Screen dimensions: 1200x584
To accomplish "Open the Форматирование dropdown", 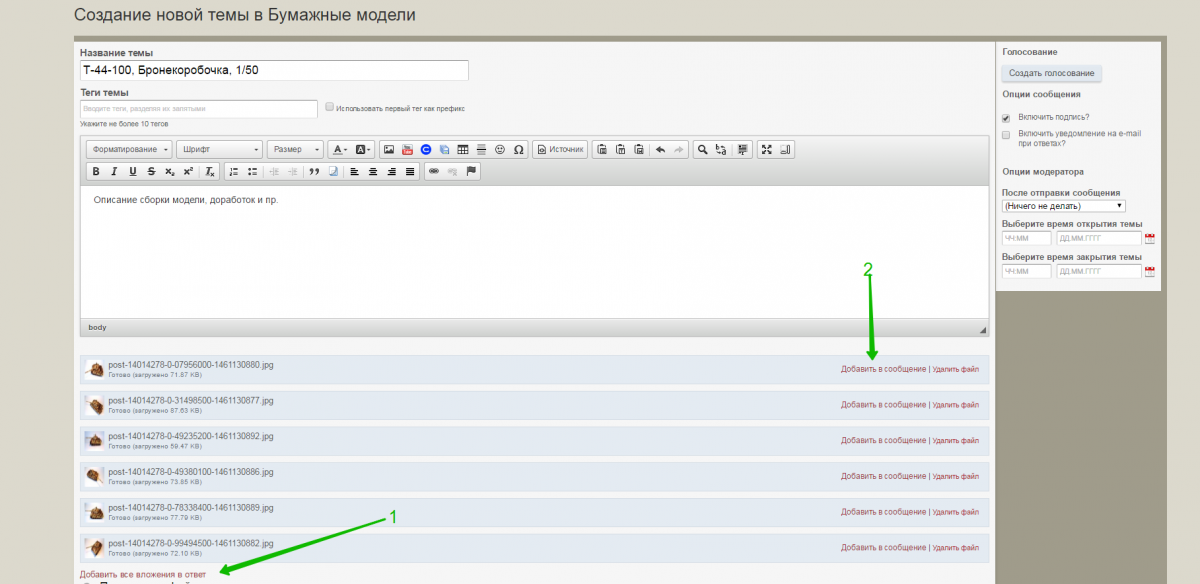I will coord(129,149).
